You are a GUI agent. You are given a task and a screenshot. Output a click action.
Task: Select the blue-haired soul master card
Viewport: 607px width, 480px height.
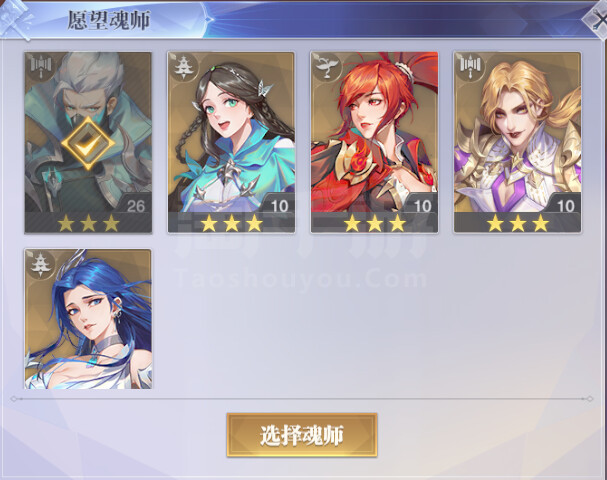[x=88, y=319]
